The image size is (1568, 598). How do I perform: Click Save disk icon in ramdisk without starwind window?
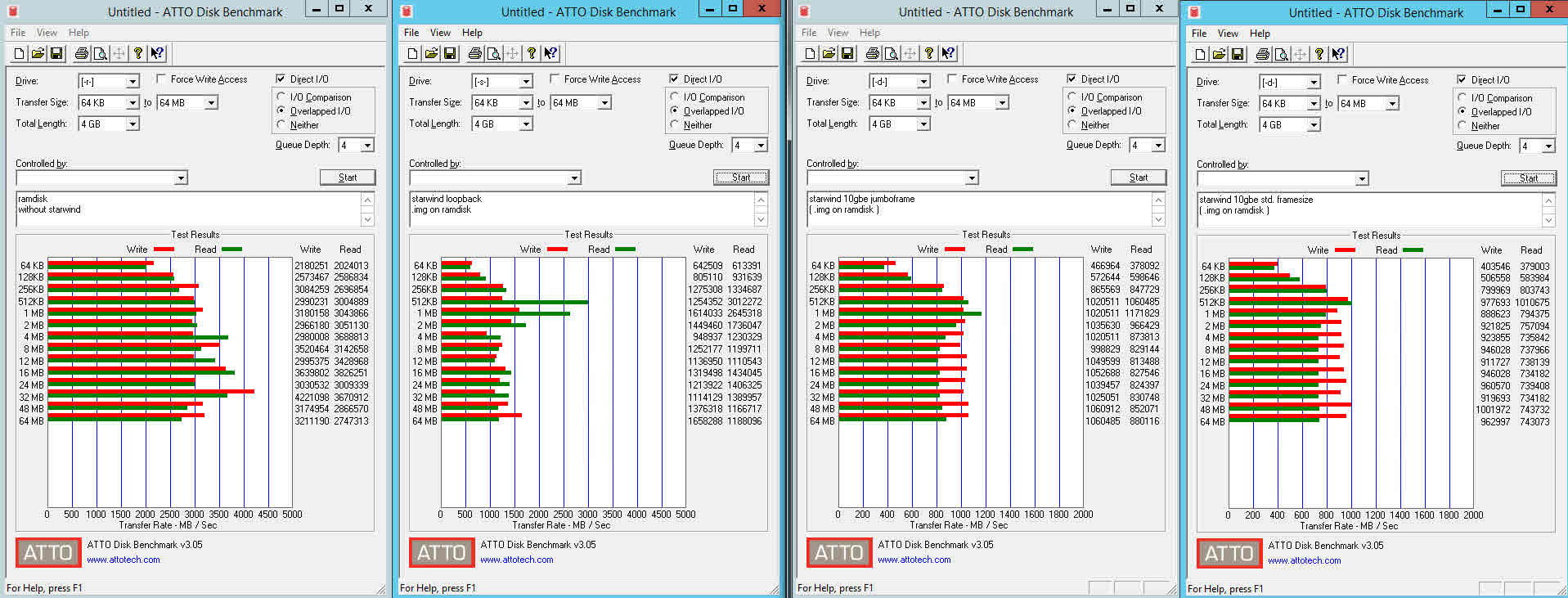56,53
